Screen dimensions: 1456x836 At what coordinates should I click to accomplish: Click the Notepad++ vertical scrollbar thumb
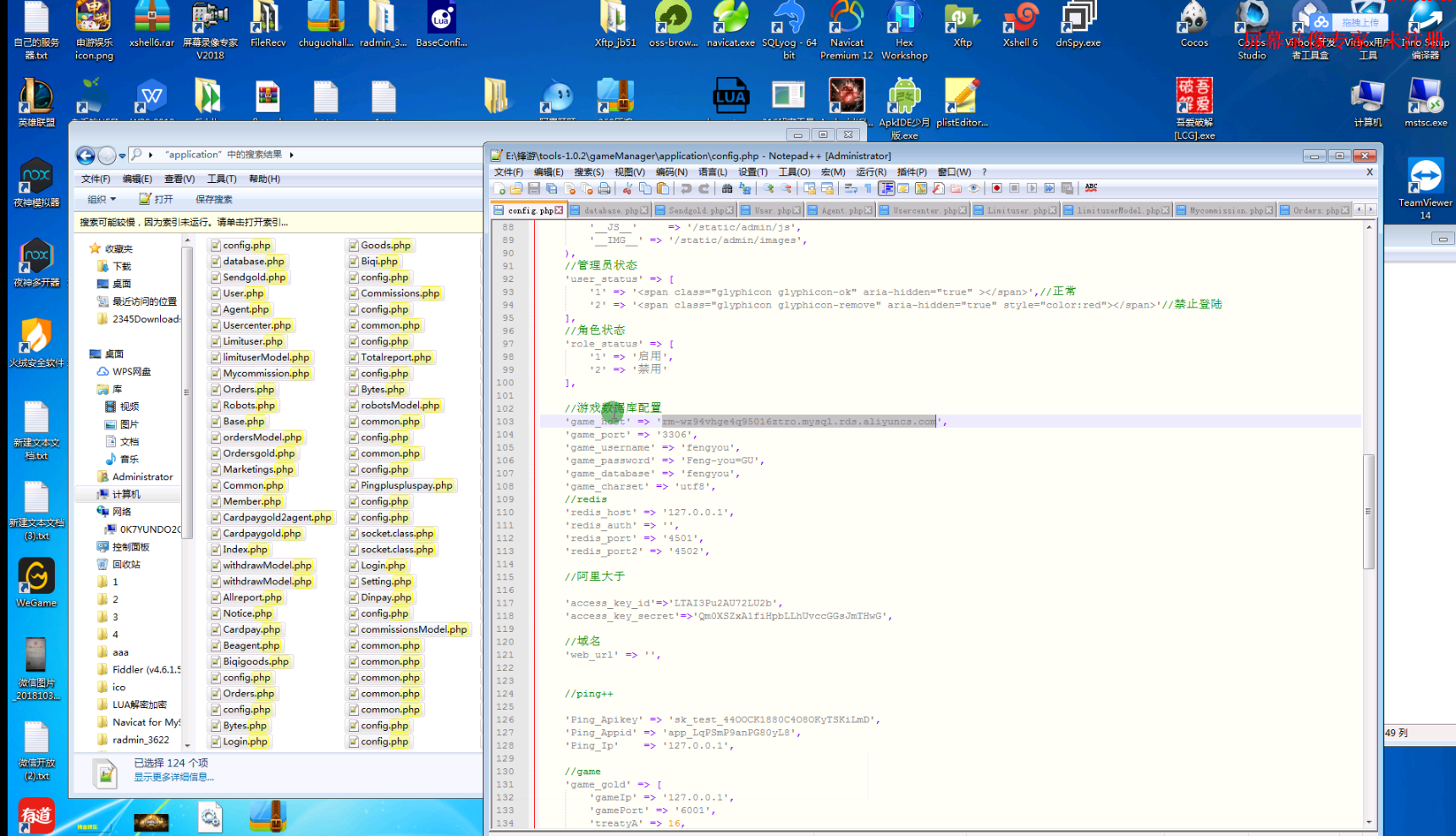pyautogui.click(x=1368, y=512)
